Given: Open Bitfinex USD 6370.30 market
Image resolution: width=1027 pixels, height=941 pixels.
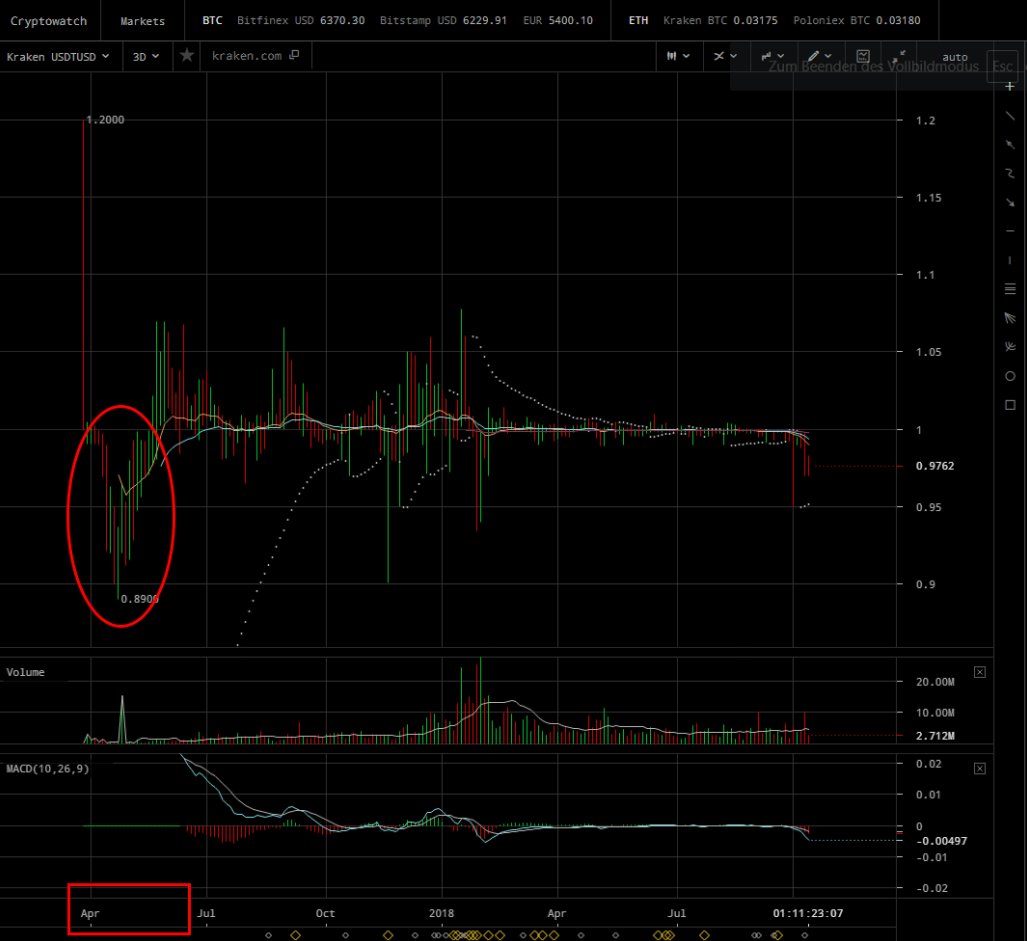Looking at the screenshot, I should pos(301,20).
